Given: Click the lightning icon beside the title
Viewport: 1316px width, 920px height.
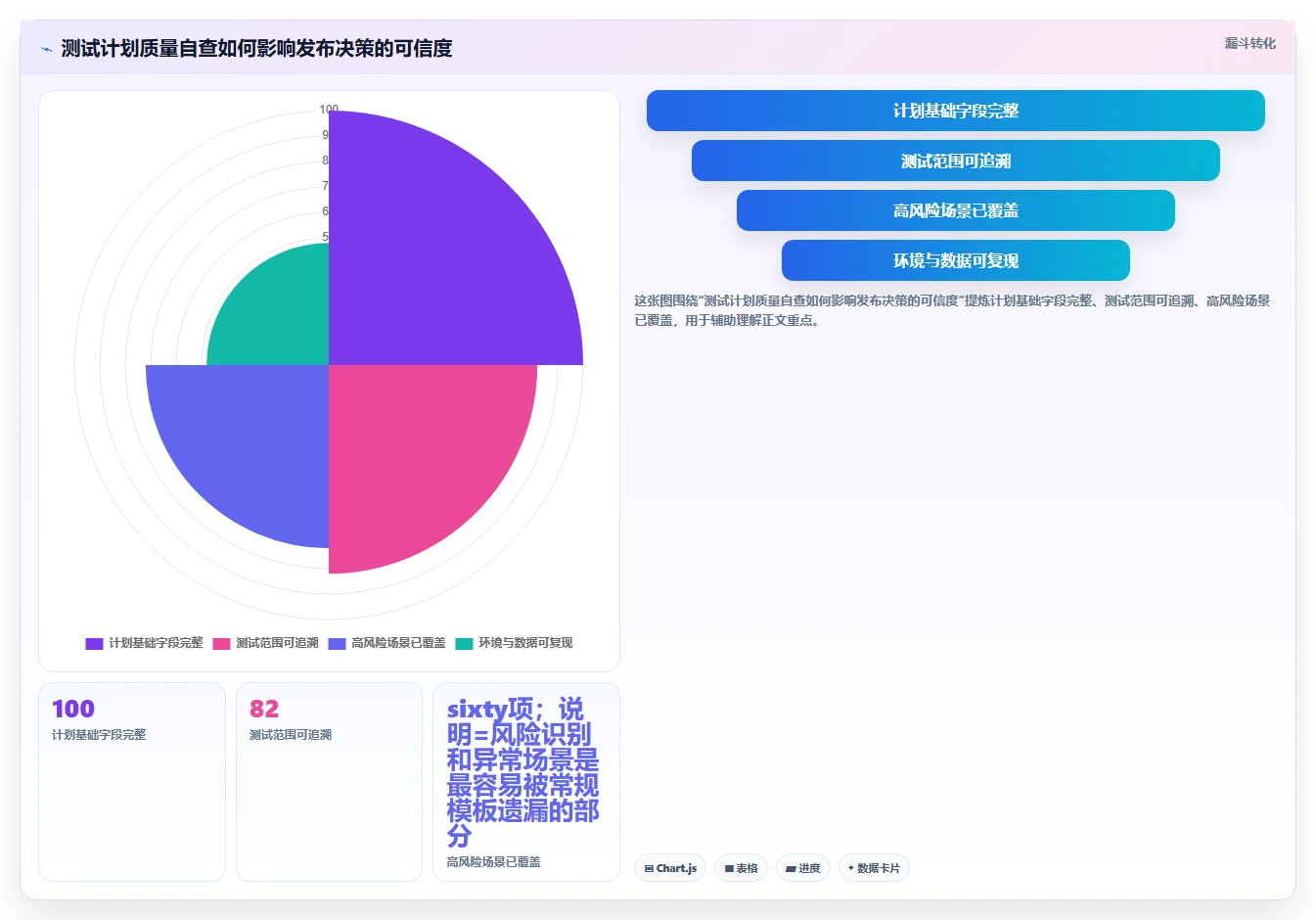Looking at the screenshot, I should coord(46,49).
